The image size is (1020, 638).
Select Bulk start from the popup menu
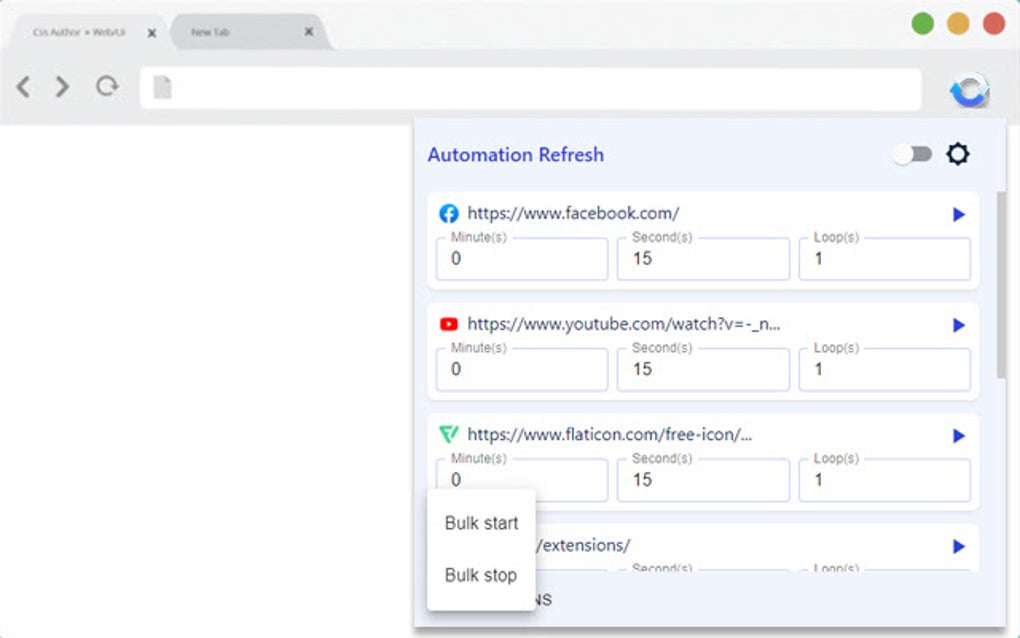481,523
